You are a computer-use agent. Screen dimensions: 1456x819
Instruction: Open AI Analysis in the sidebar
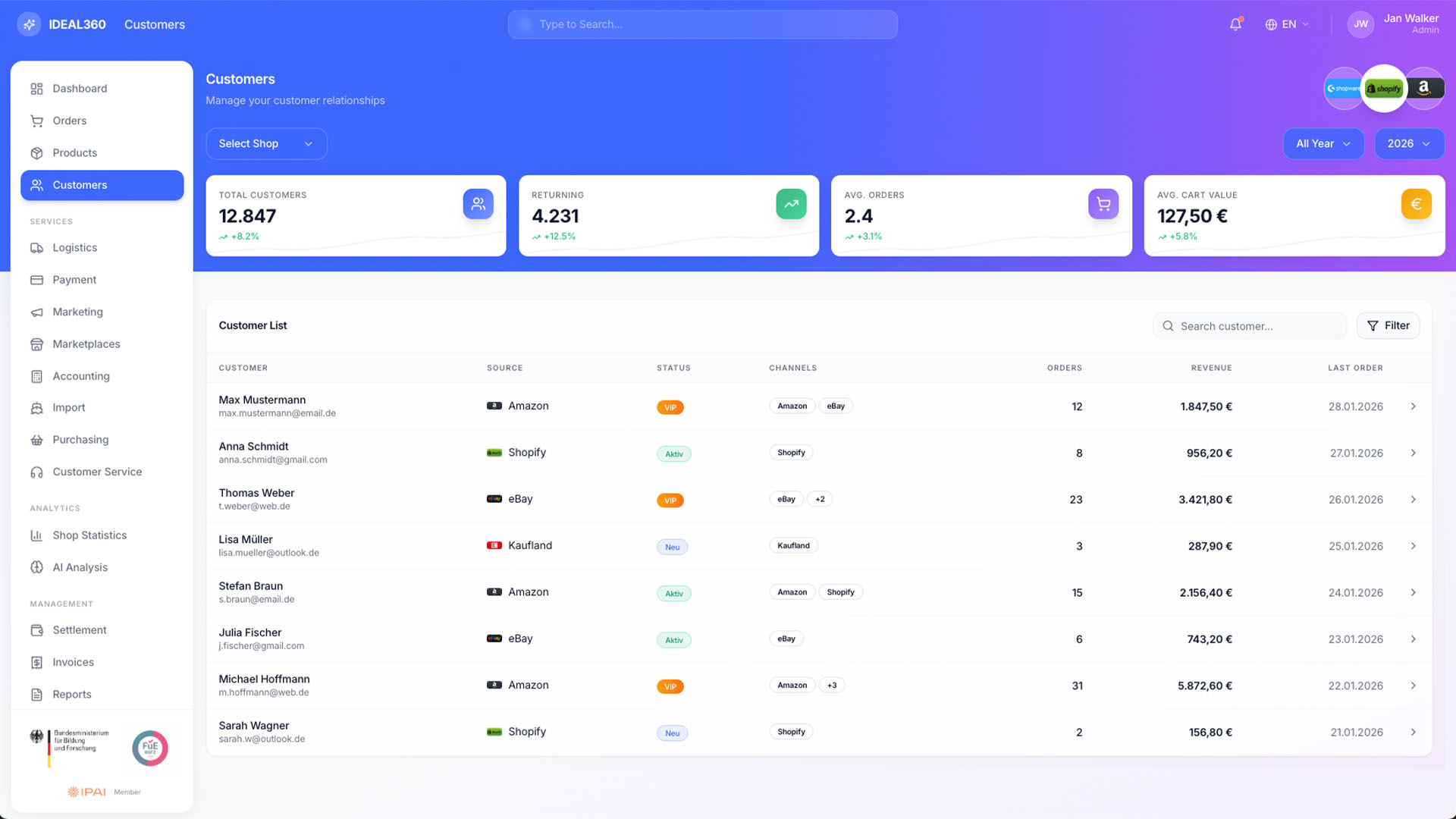click(80, 567)
